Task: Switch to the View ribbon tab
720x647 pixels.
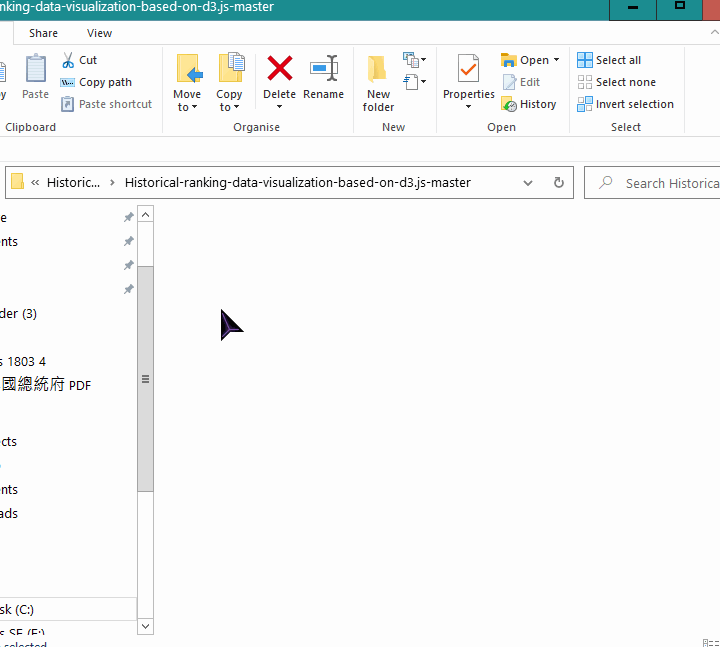Action: (x=100, y=33)
